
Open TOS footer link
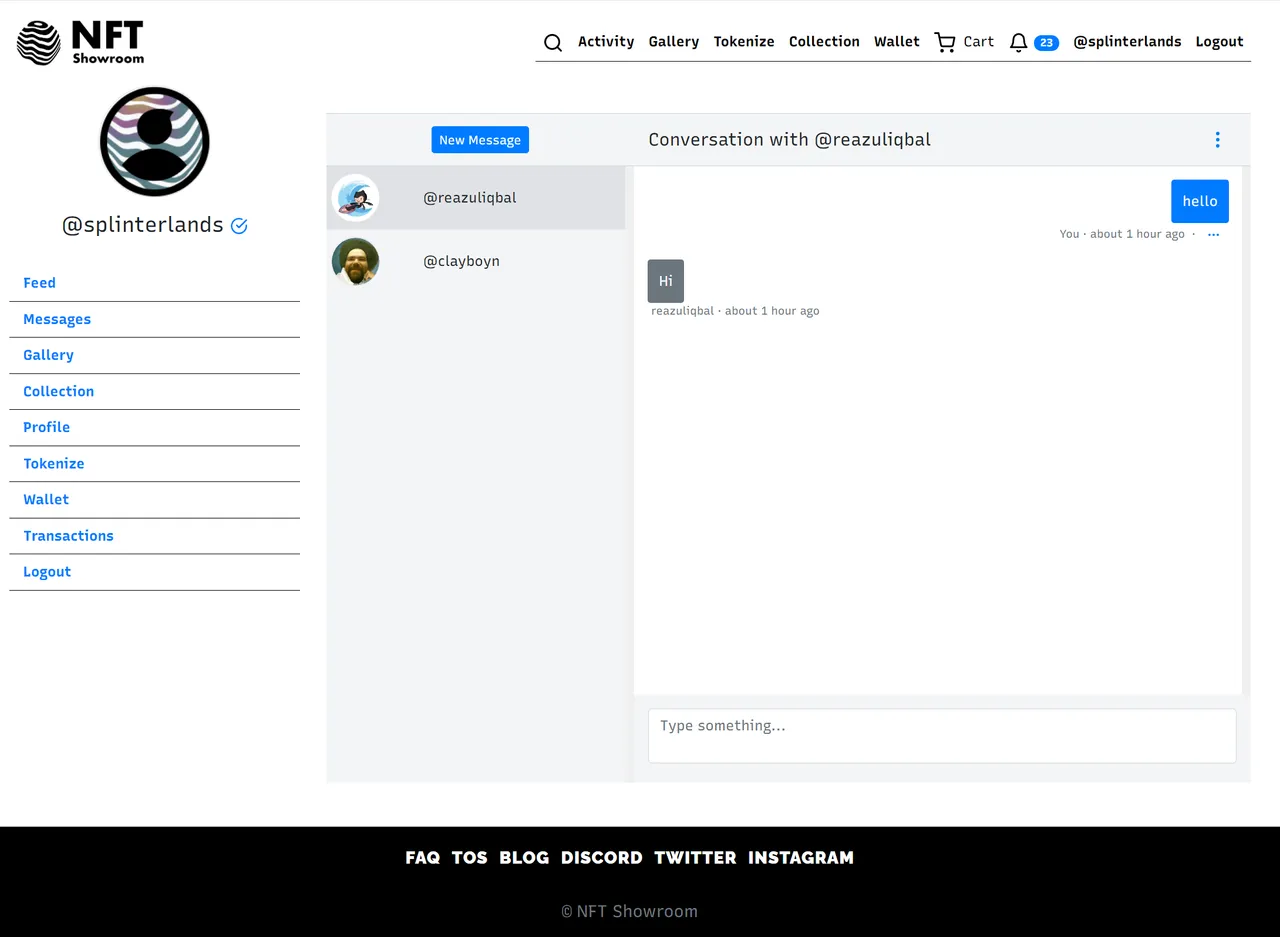pos(470,858)
